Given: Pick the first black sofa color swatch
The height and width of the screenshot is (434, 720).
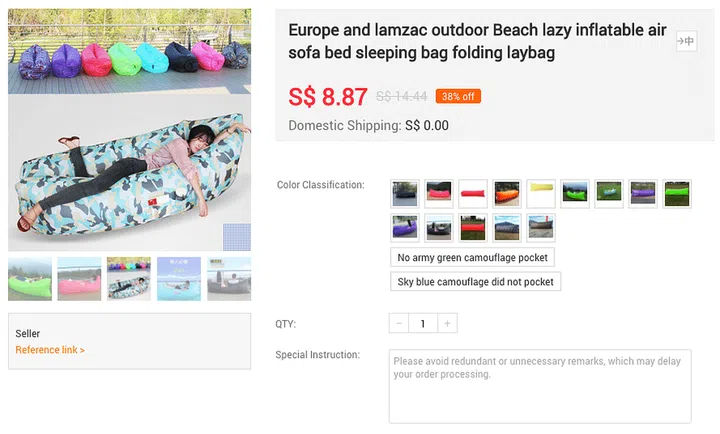Looking at the screenshot, I should 405,193.
